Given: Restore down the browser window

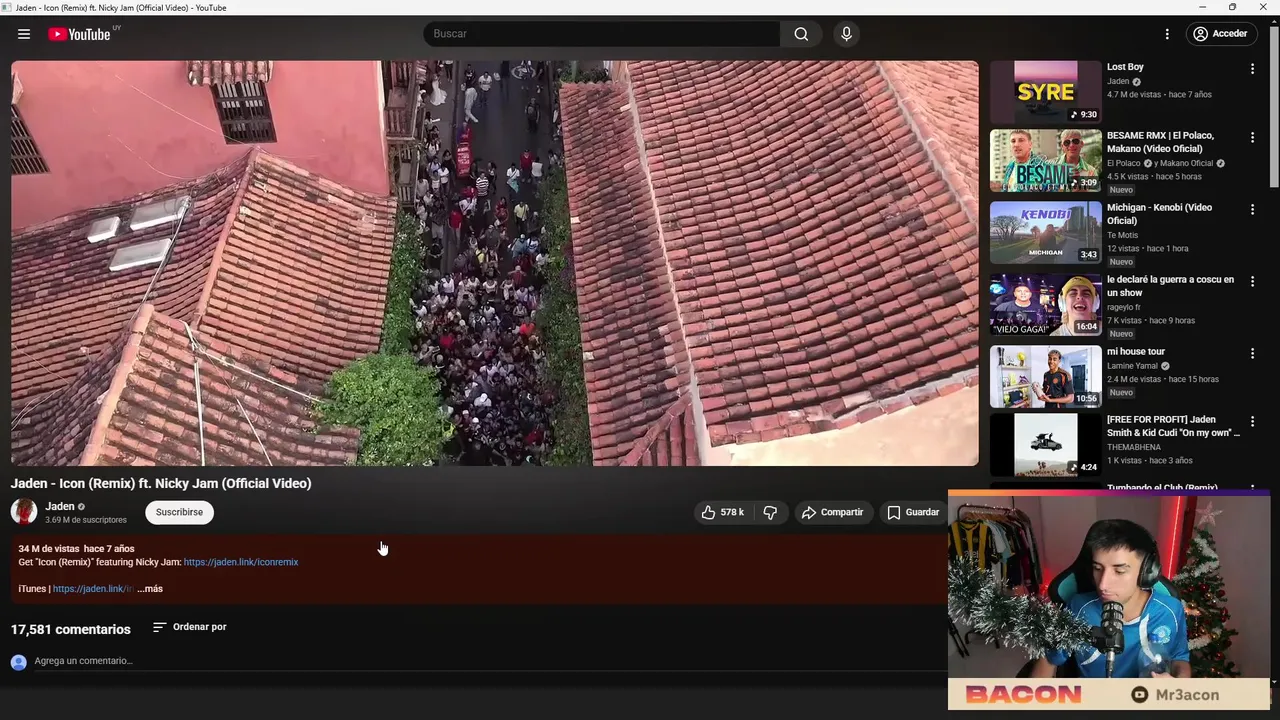Looking at the screenshot, I should point(1232,7).
